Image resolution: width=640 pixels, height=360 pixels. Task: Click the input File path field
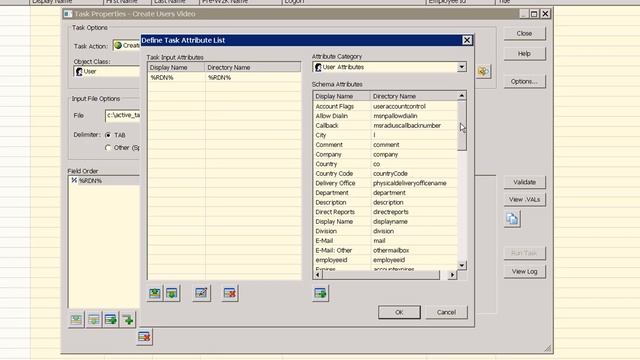[122, 116]
